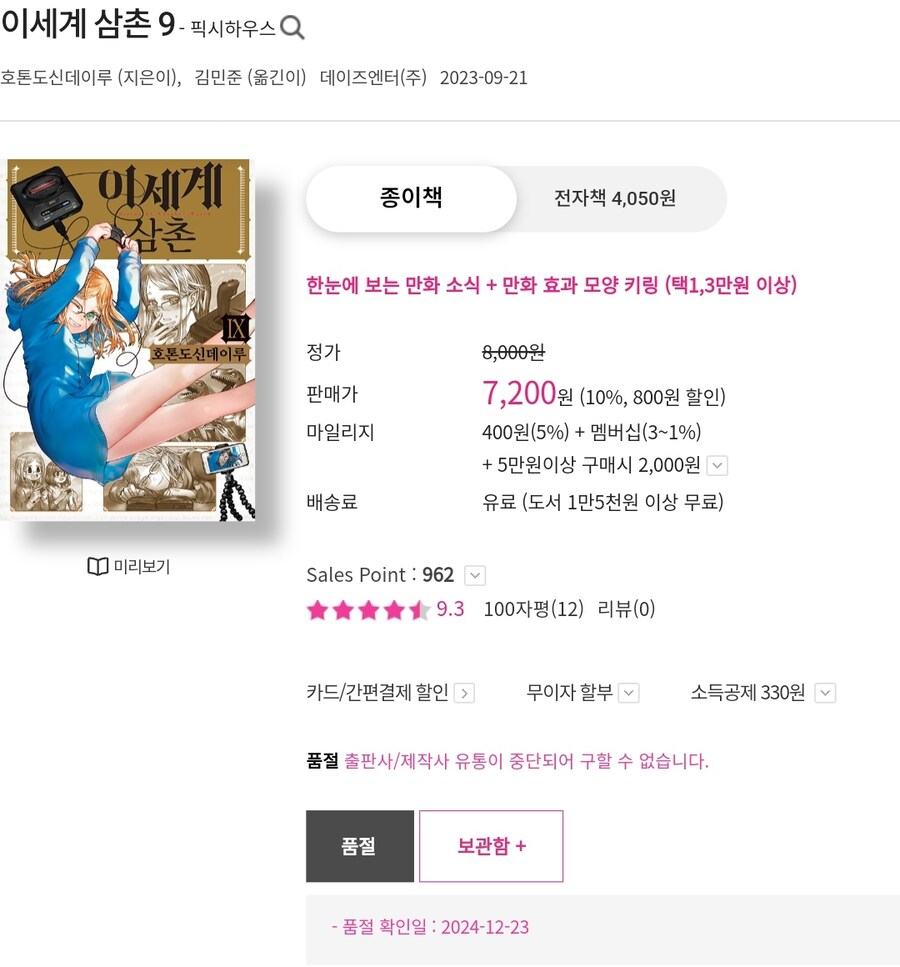The width and height of the screenshot is (900, 967).
Task: Expand the 소득공제 330원 dropdown
Action: point(825,693)
